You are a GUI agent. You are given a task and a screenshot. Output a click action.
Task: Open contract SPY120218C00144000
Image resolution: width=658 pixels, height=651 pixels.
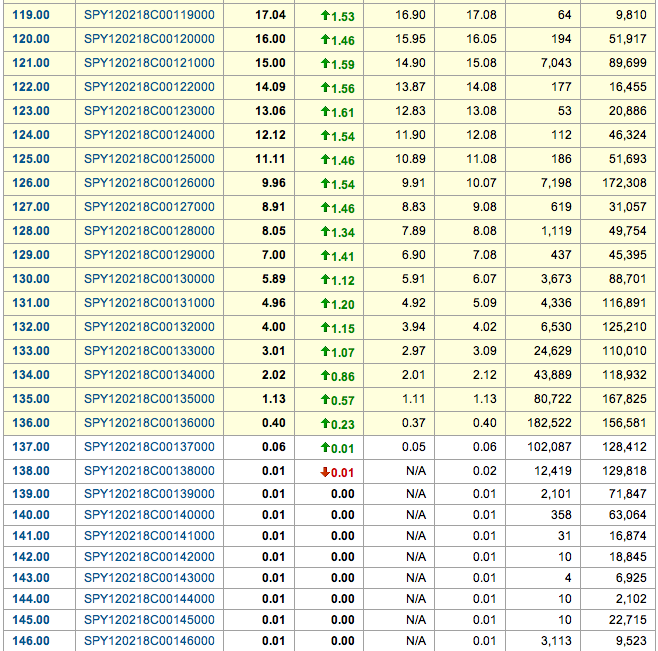click(x=149, y=599)
